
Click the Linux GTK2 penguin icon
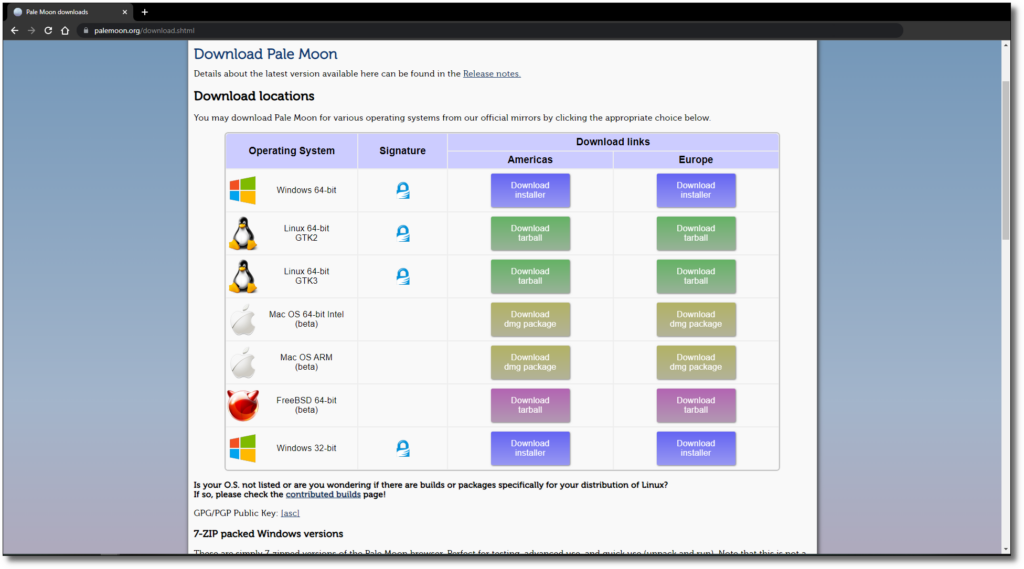243,233
